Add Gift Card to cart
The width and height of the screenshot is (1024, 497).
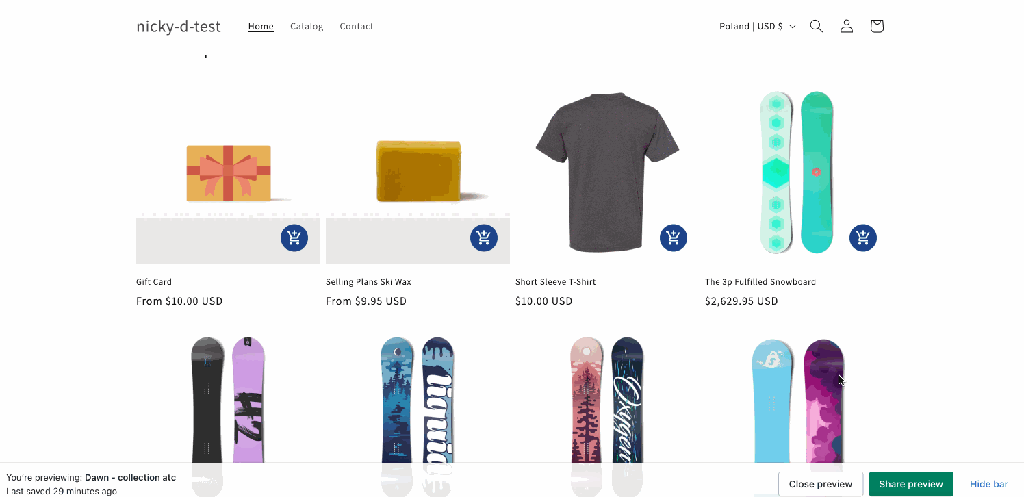coord(294,238)
